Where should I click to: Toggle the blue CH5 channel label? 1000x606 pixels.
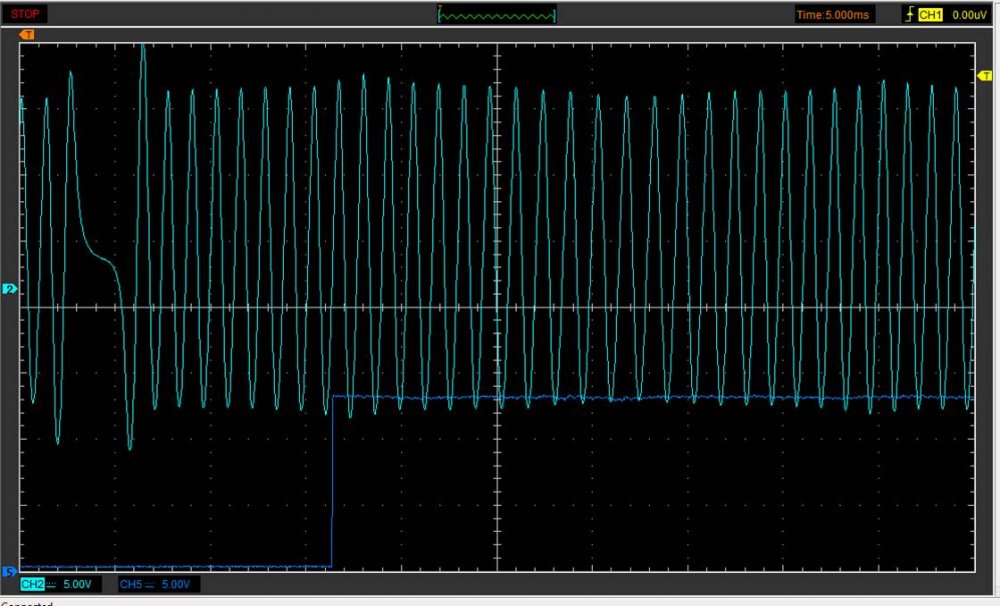(x=130, y=584)
